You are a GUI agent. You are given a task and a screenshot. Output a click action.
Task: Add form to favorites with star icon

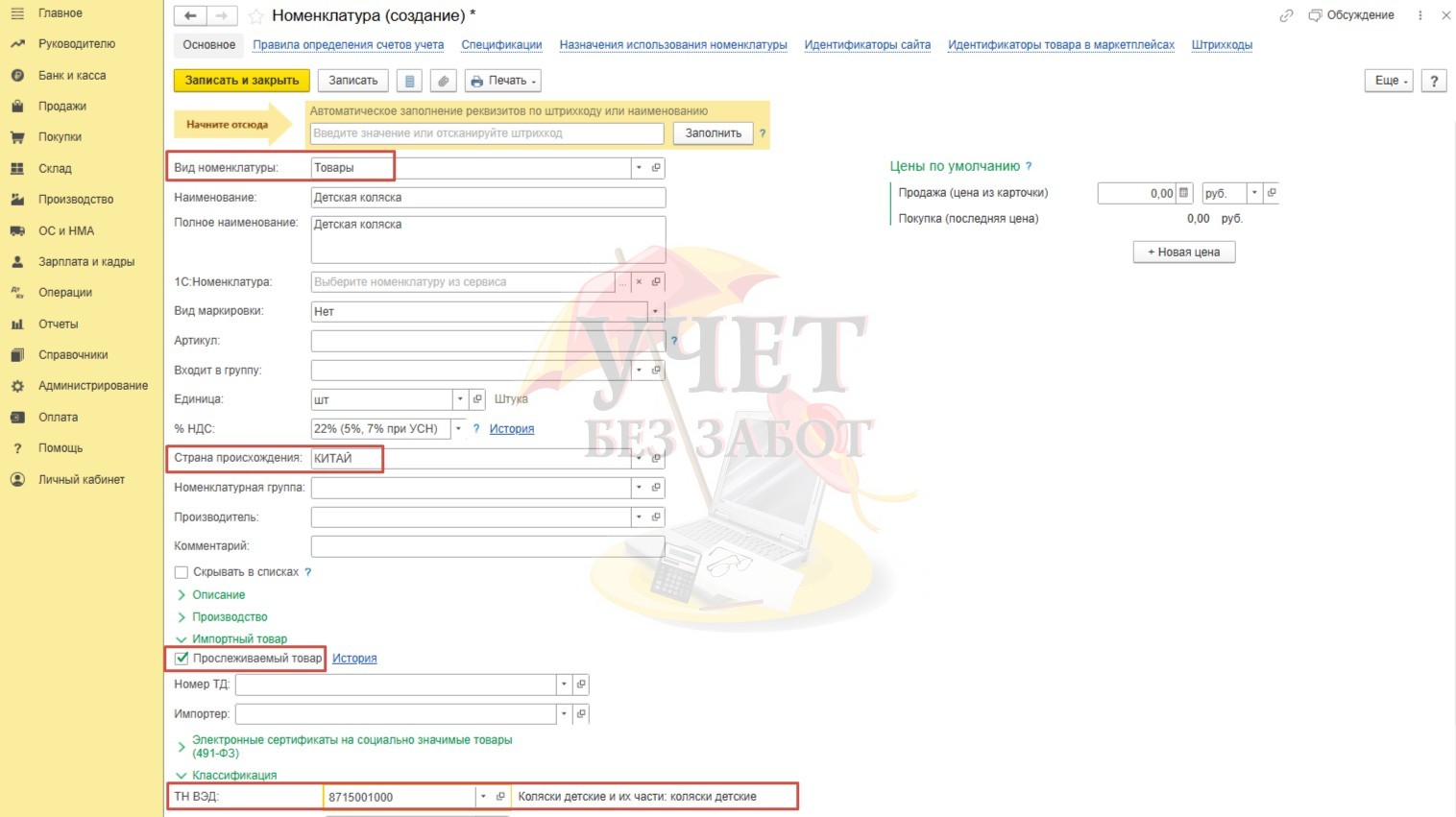(255, 16)
